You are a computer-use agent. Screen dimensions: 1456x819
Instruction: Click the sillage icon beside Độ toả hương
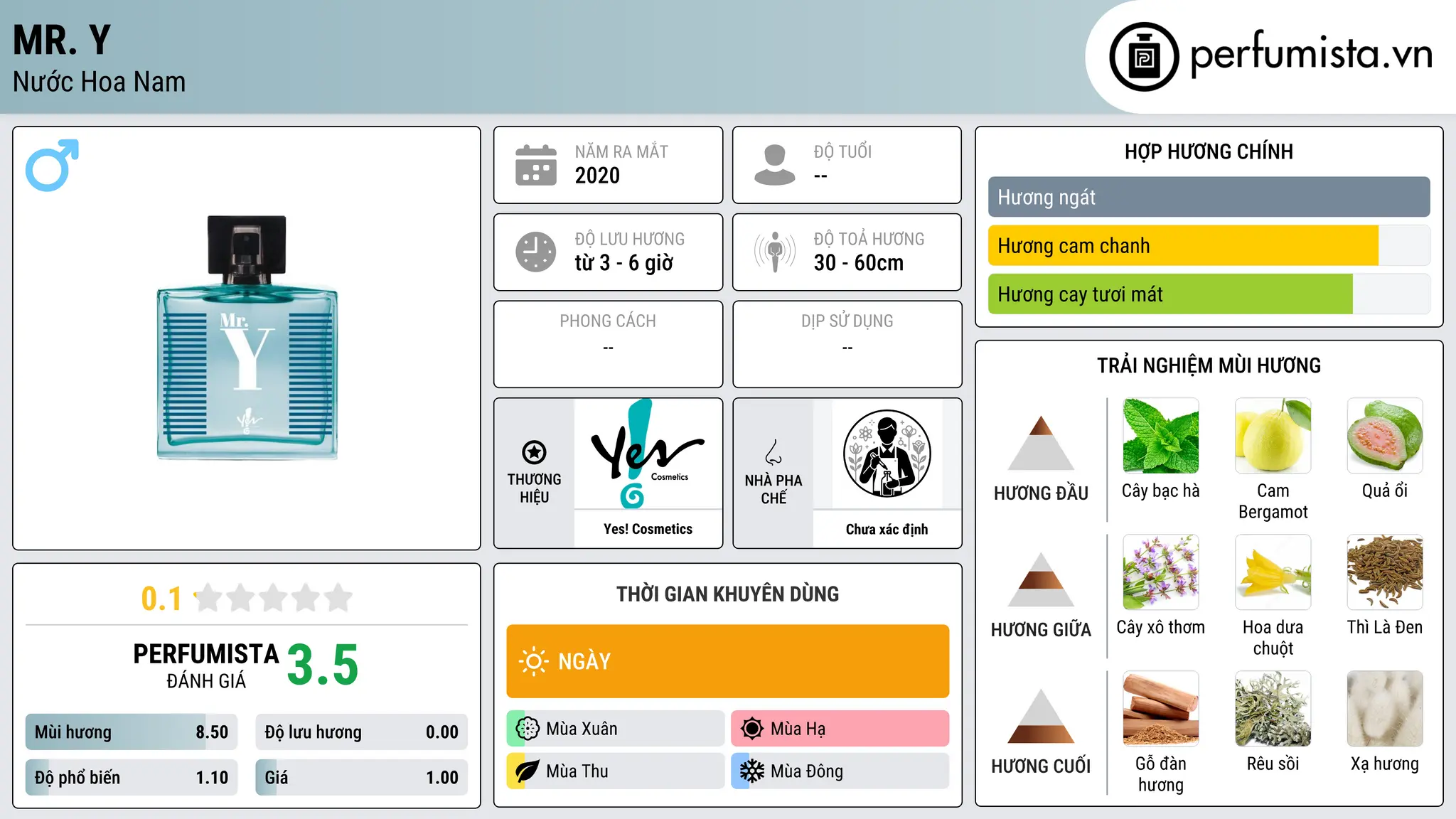(x=774, y=252)
